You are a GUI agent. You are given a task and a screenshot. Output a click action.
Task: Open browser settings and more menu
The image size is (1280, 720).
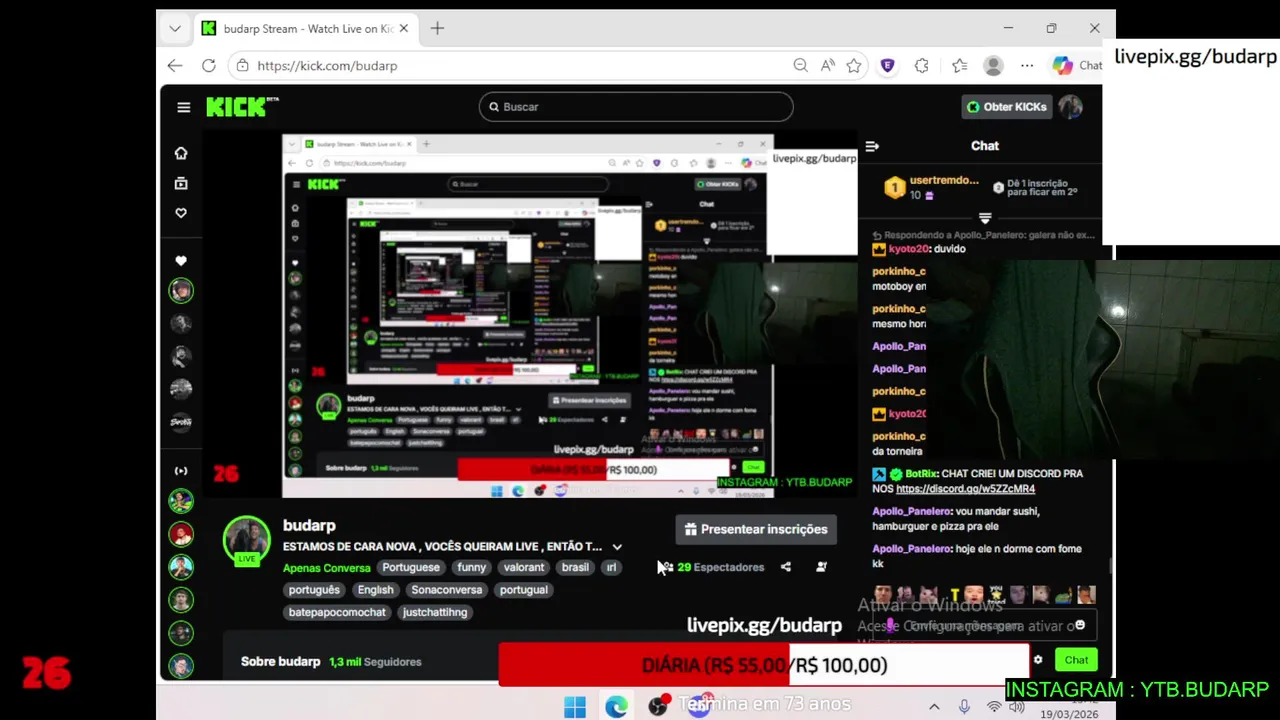pos(1027,65)
